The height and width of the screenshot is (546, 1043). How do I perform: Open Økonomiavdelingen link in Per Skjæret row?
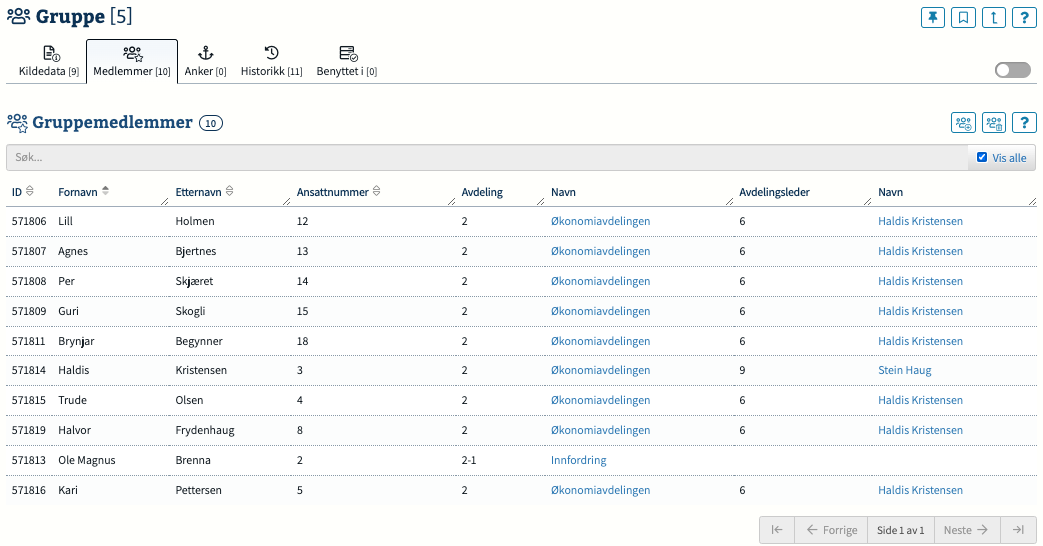[x=600, y=281]
